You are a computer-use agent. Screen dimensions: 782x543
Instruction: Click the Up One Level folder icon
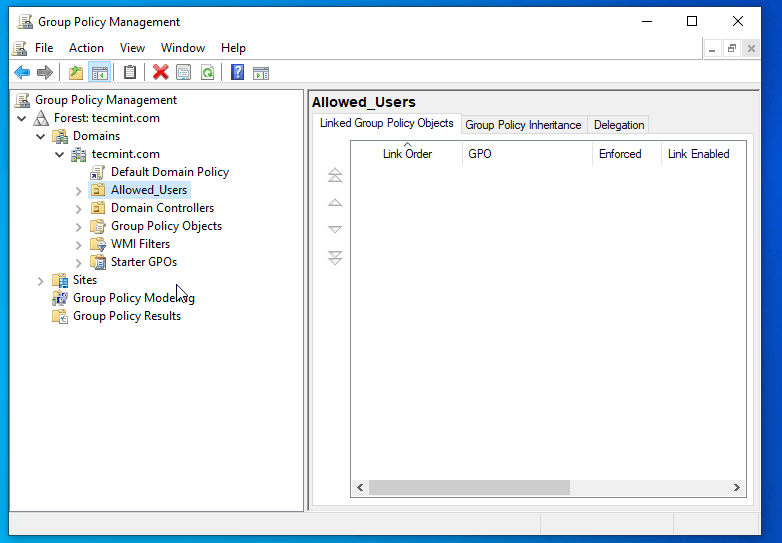(76, 72)
